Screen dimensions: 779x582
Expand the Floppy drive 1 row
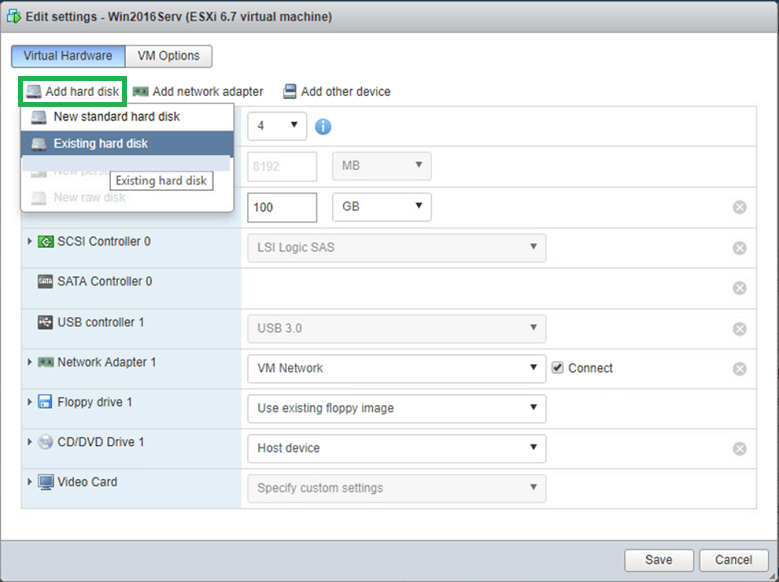coord(29,402)
